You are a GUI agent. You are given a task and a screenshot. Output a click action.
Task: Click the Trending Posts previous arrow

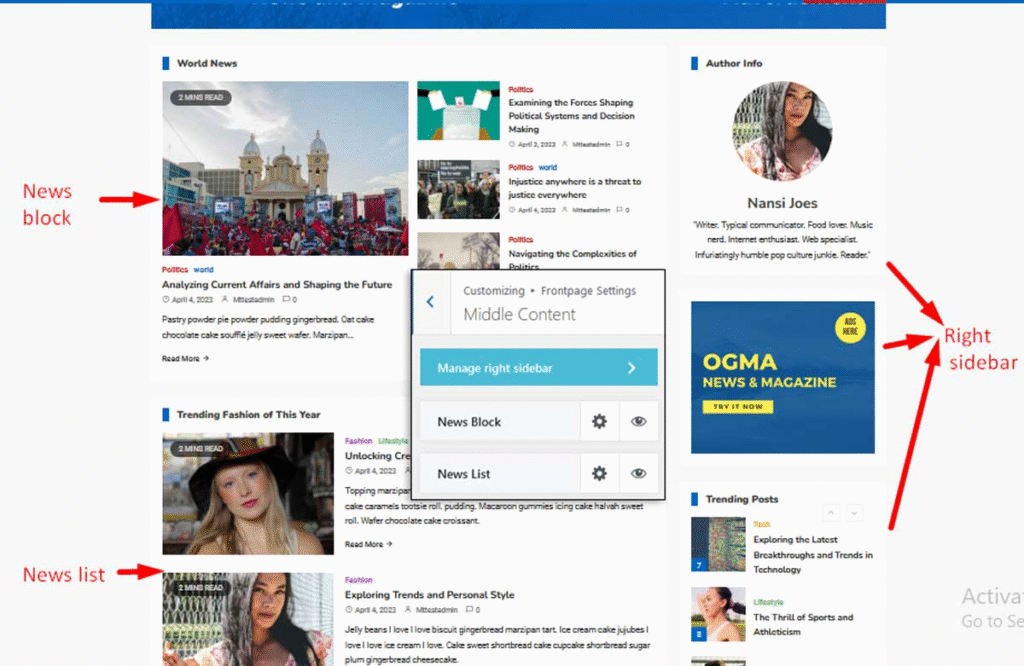tap(830, 513)
